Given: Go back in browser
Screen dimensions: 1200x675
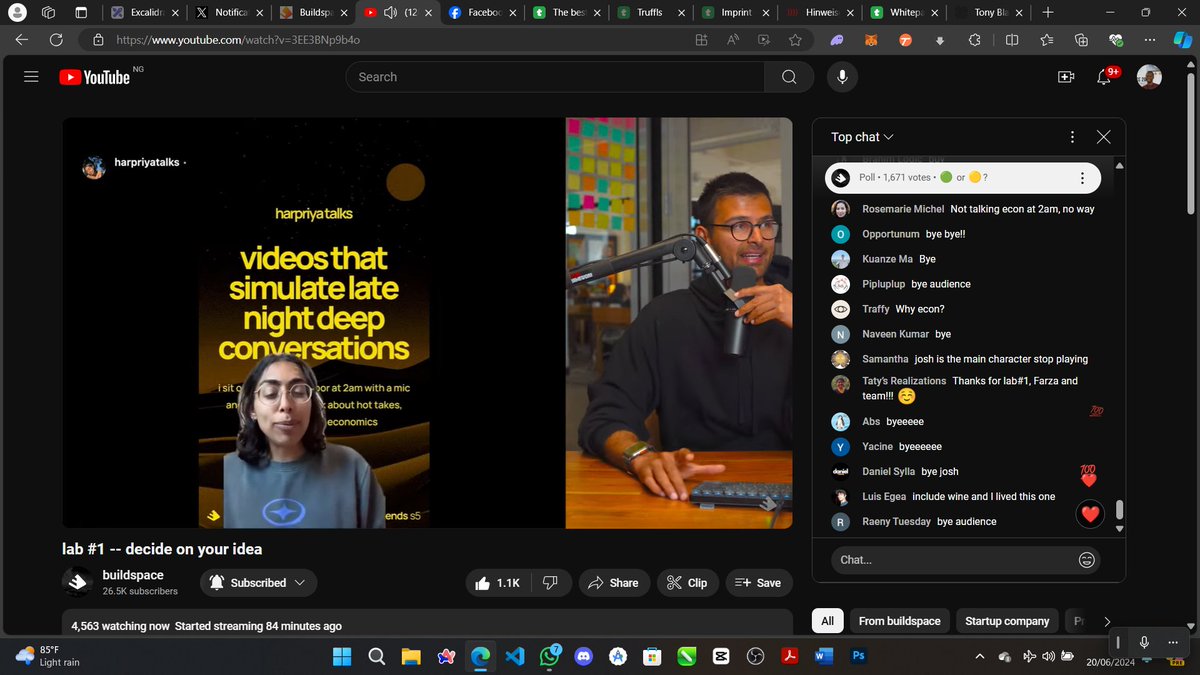Looking at the screenshot, I should 21,40.
